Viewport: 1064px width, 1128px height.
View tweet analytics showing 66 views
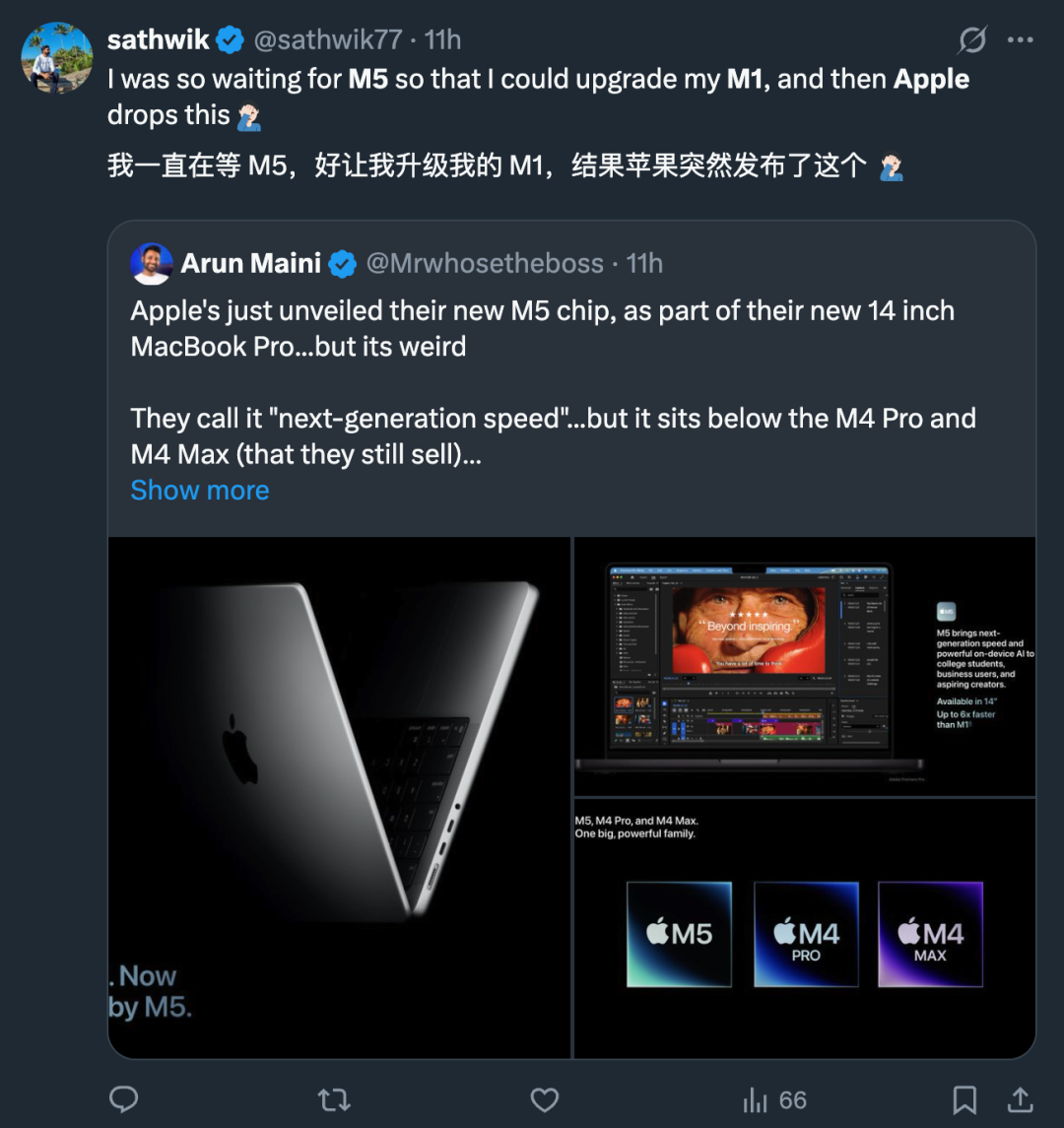pos(774,1100)
